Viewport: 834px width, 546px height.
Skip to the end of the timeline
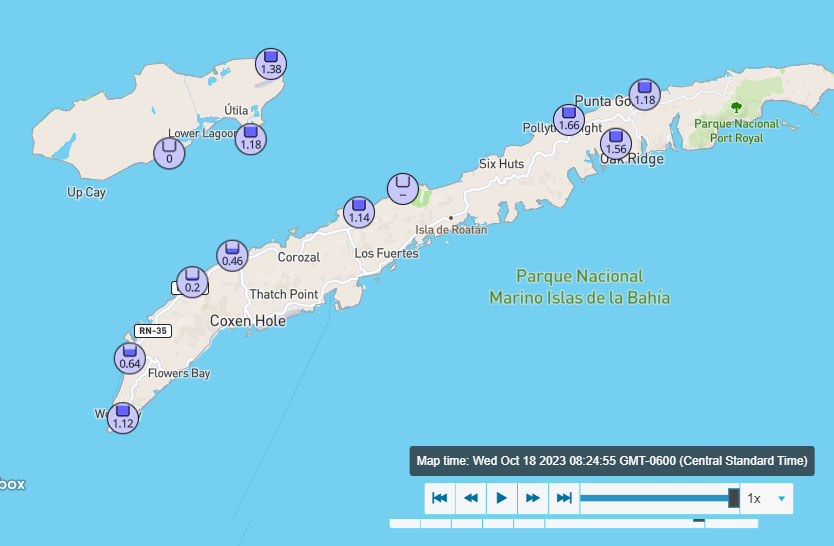pos(564,498)
